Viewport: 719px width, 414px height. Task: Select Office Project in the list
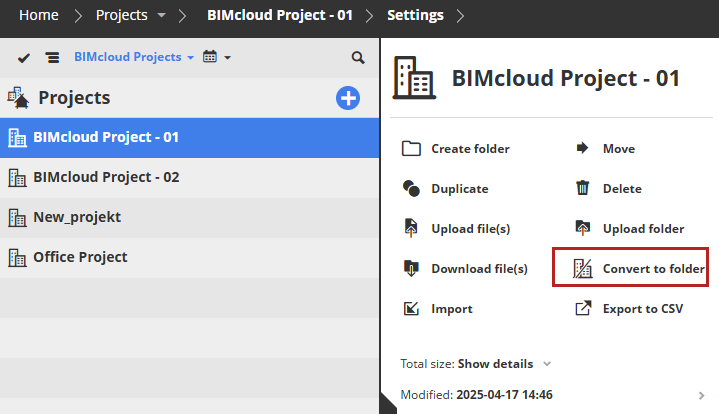click(80, 257)
